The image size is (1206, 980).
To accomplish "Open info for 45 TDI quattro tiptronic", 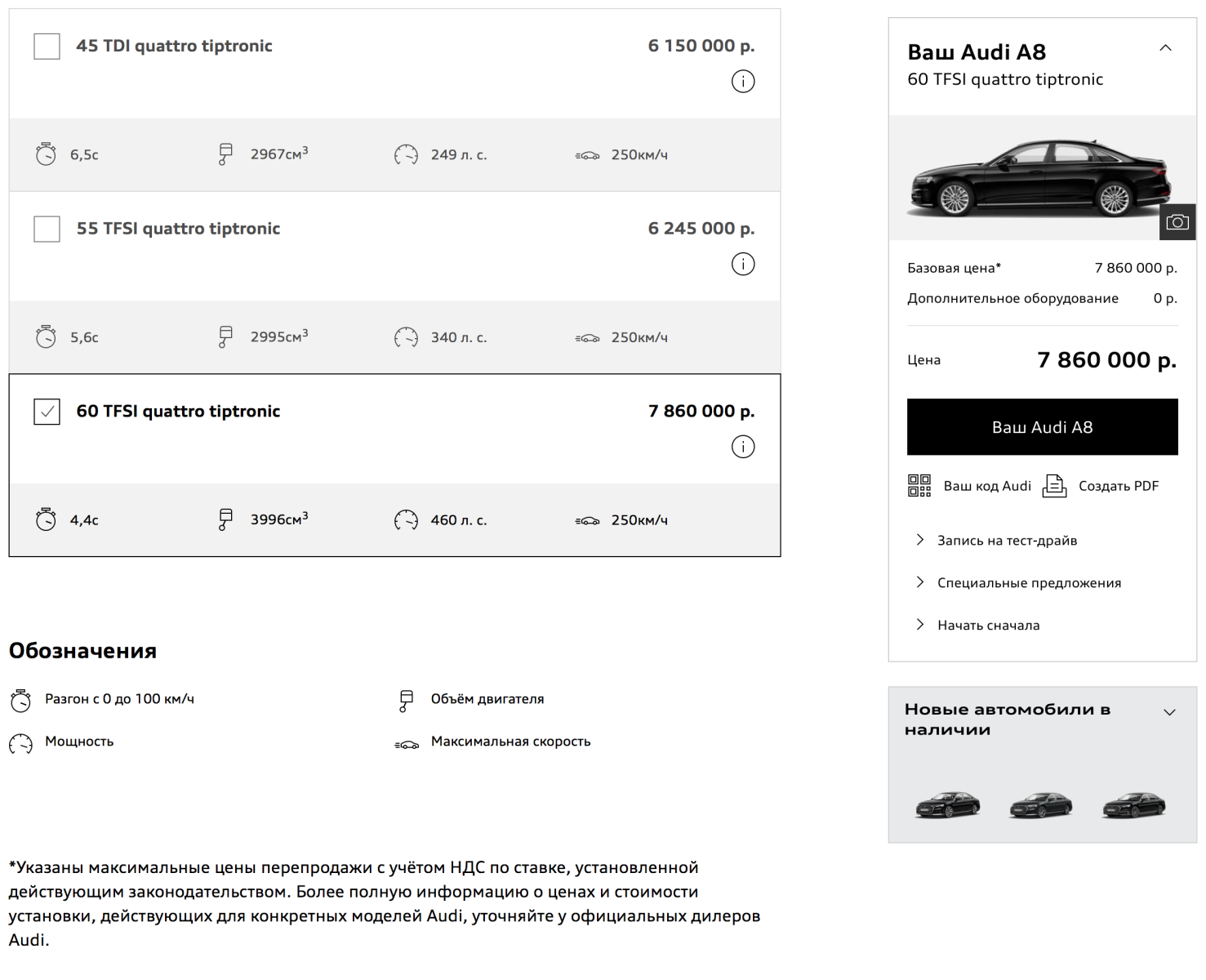I will (742, 82).
